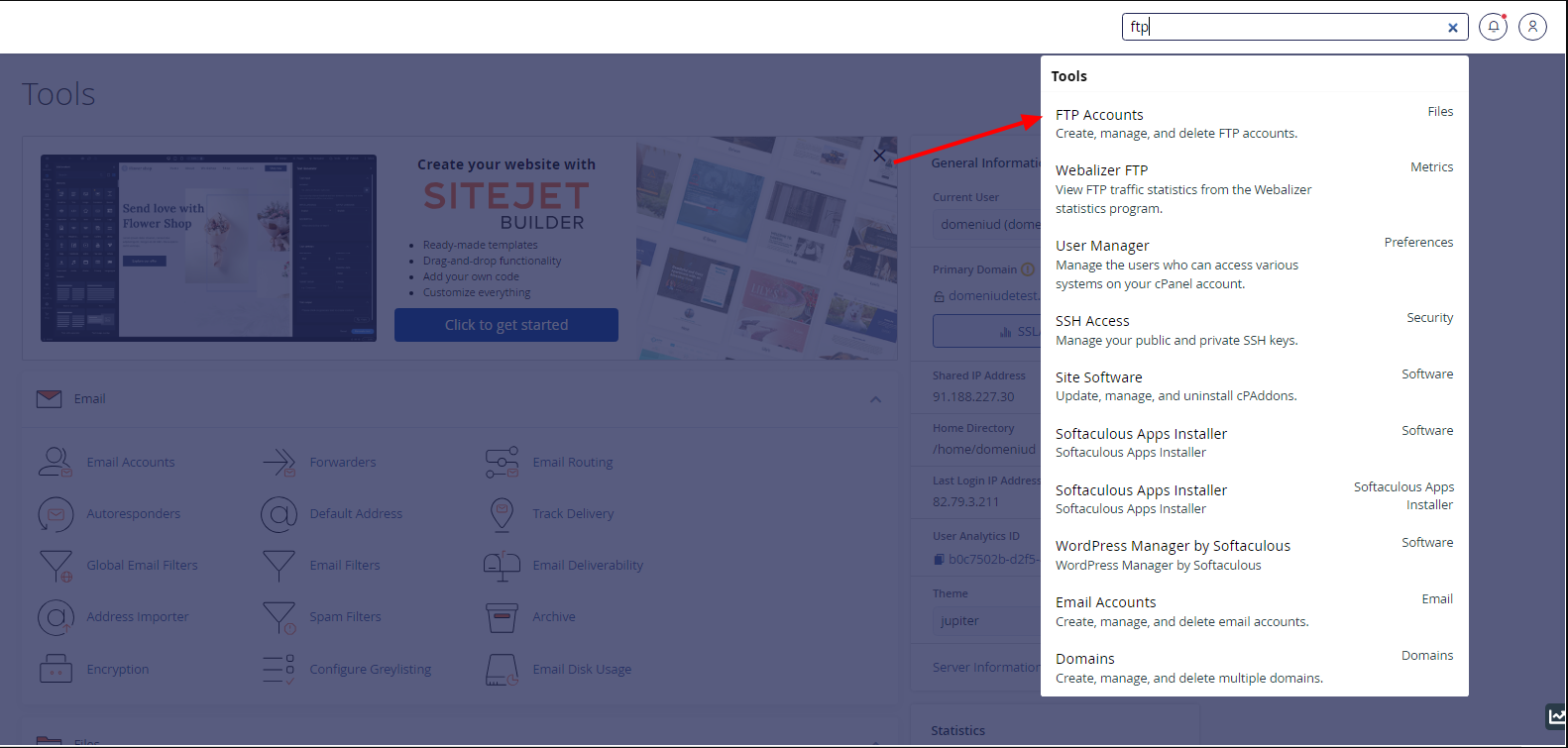Click the Email Routing icon

point(503,462)
